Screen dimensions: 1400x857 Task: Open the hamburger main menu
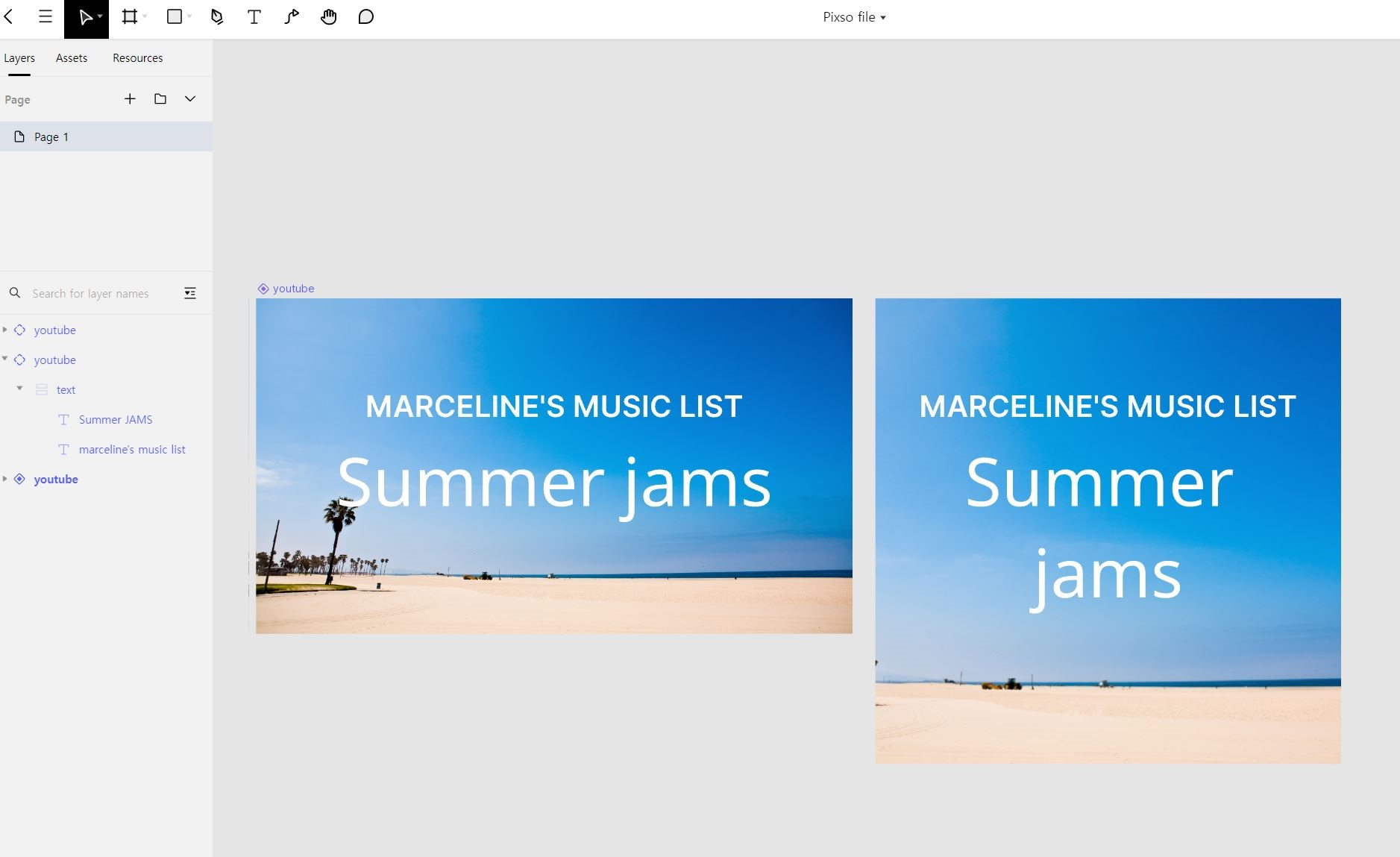pos(45,17)
